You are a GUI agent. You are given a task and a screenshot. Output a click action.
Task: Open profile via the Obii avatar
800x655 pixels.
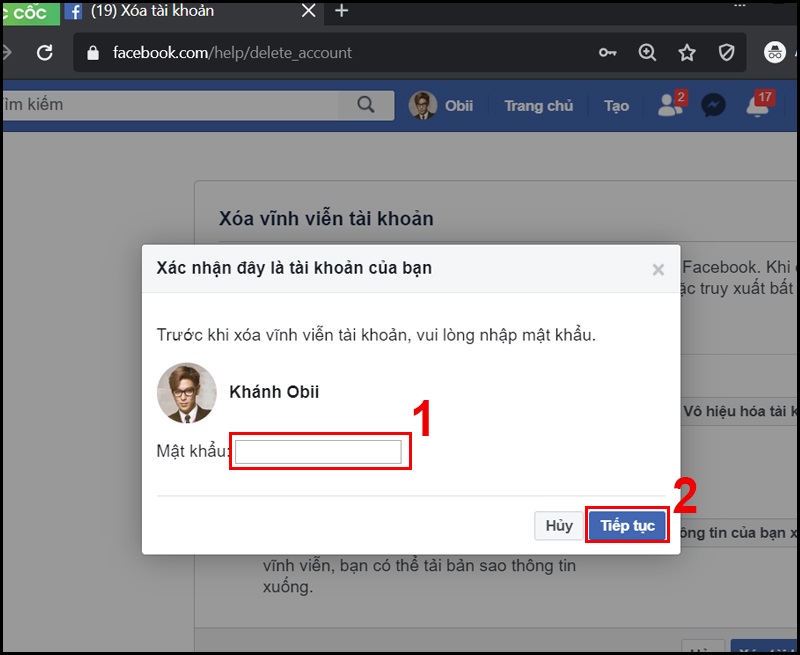[424, 104]
